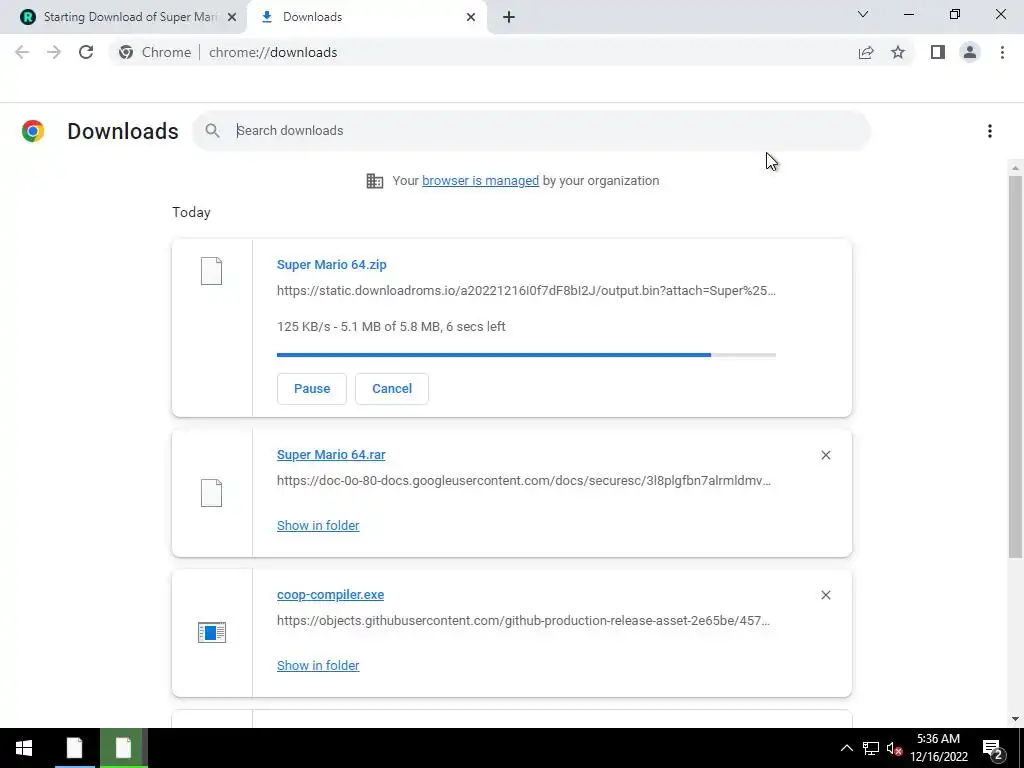Screen dimensions: 1024x768
Task: Pause the Super Mario 64.zip download
Action: (x=312, y=389)
